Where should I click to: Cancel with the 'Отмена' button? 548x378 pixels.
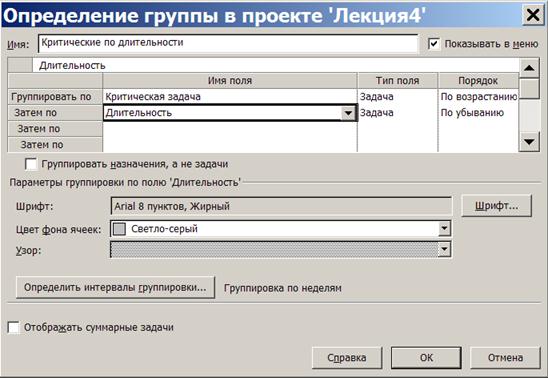click(505, 358)
